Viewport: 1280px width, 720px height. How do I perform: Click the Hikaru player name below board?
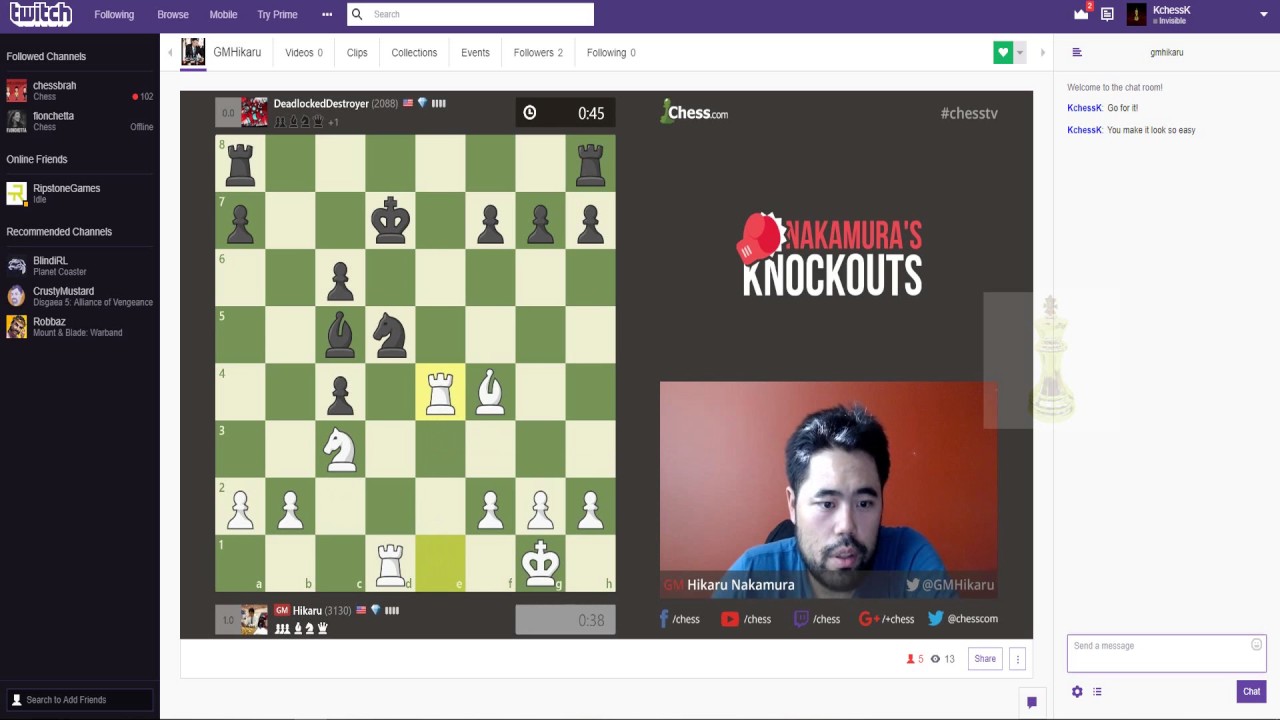(x=307, y=611)
